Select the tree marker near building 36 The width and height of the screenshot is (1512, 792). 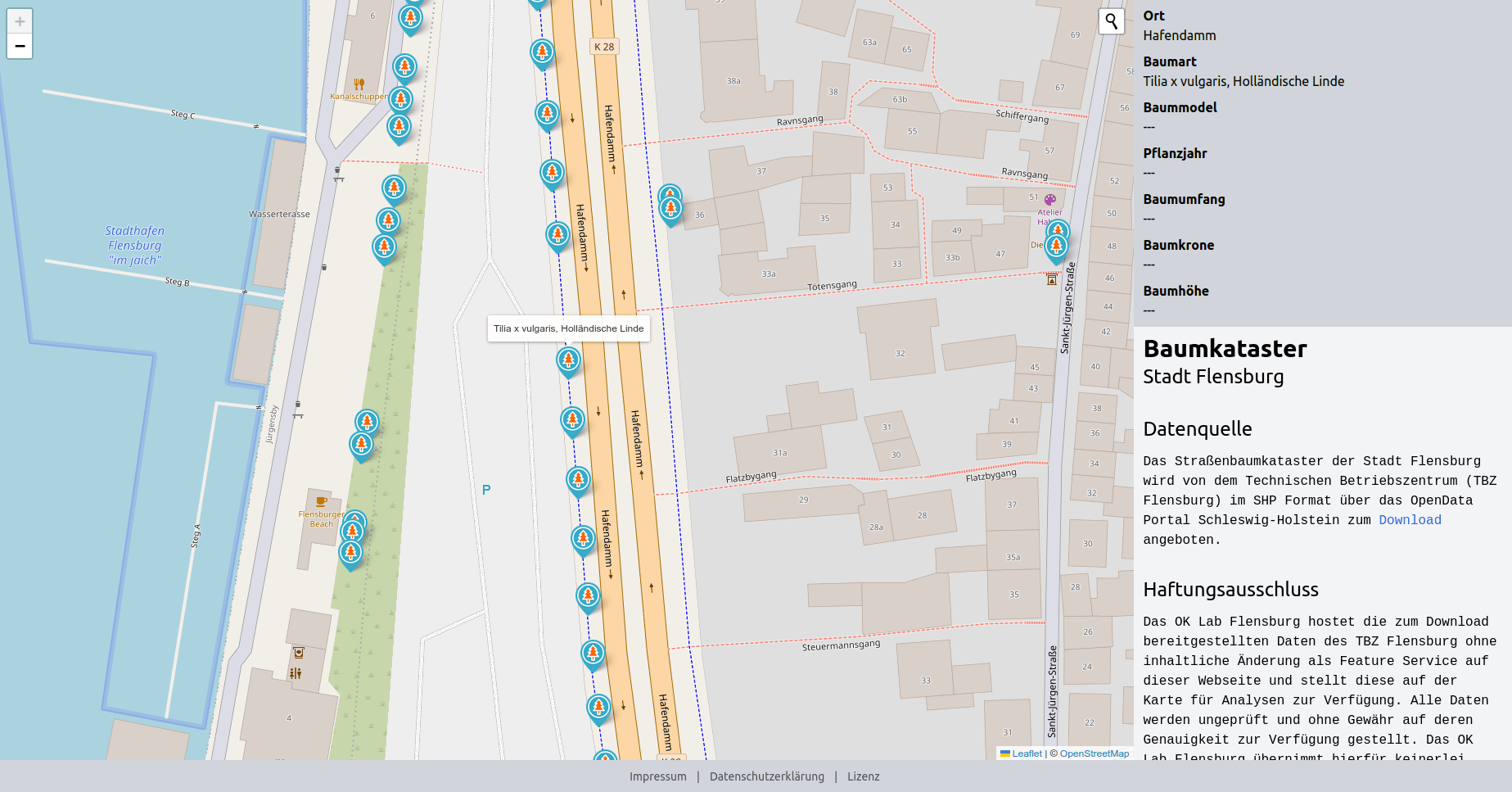pos(670,206)
